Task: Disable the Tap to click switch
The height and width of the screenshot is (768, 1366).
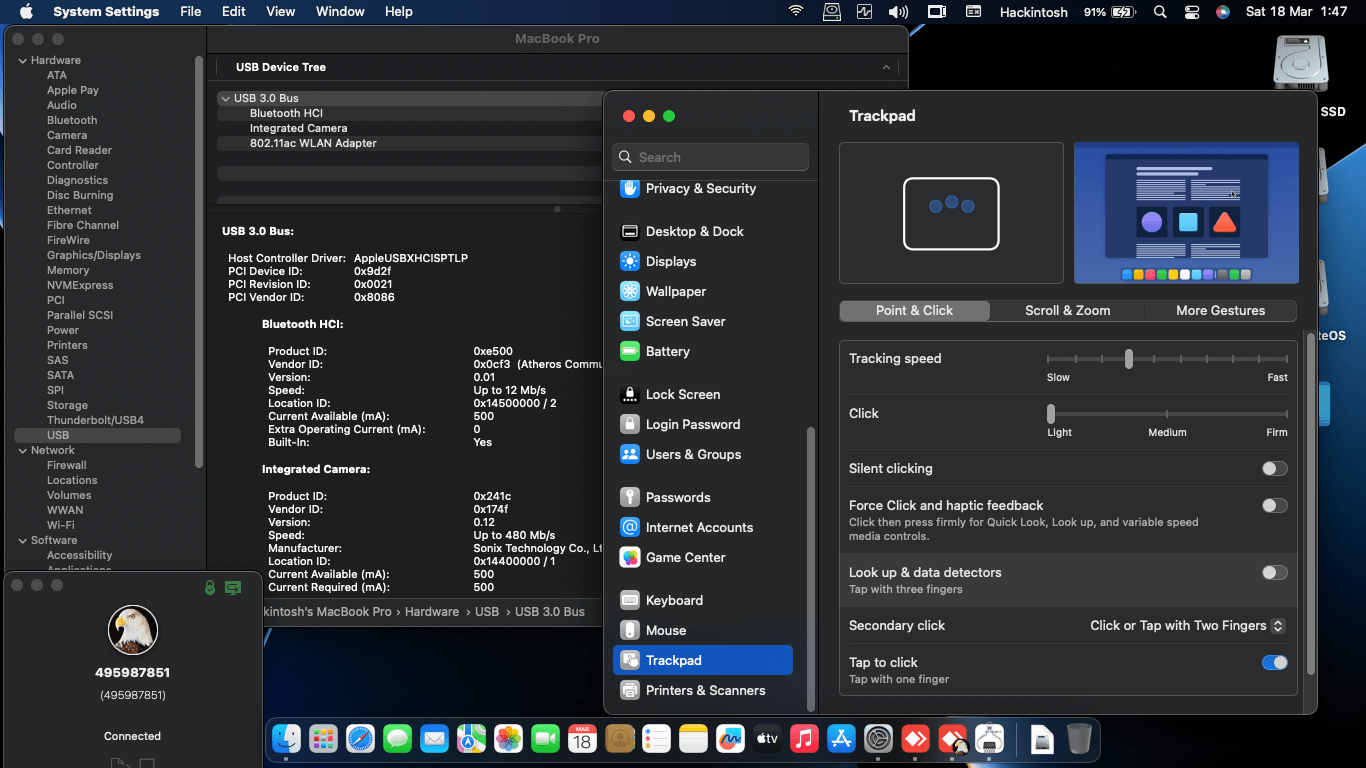Action: coord(1274,662)
